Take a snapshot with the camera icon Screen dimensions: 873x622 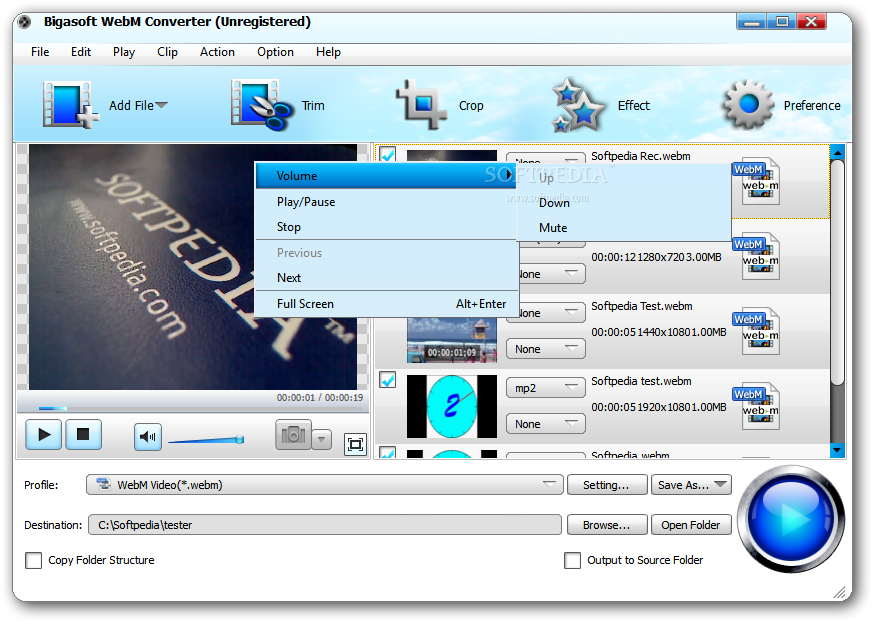tap(293, 434)
